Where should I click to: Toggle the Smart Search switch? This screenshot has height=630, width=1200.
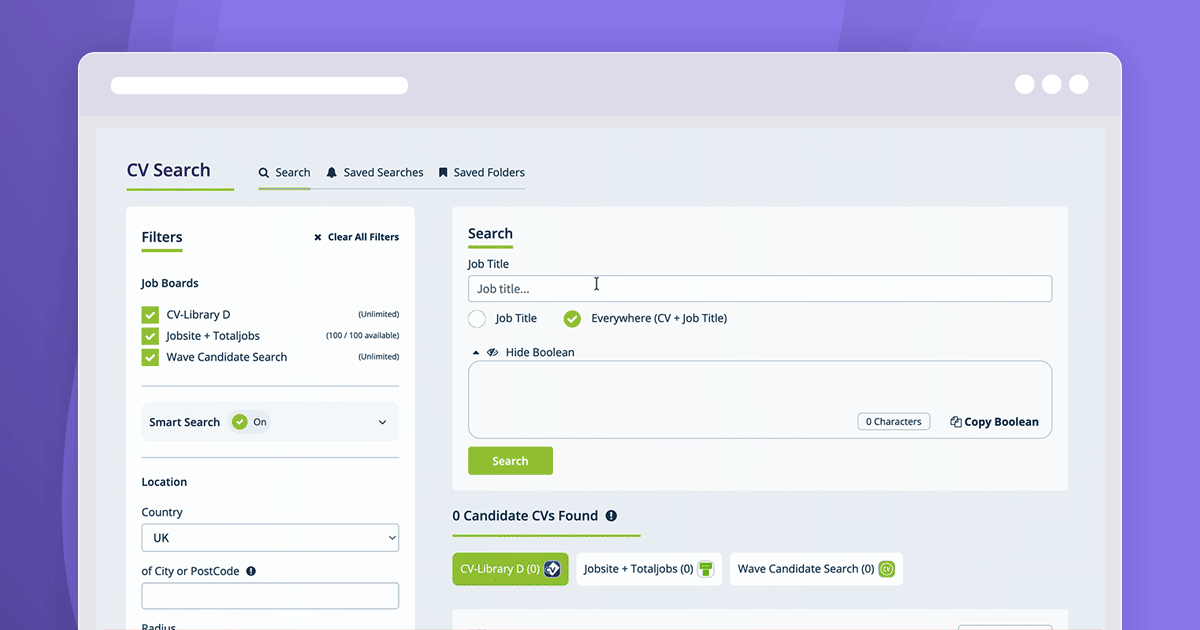pos(250,422)
